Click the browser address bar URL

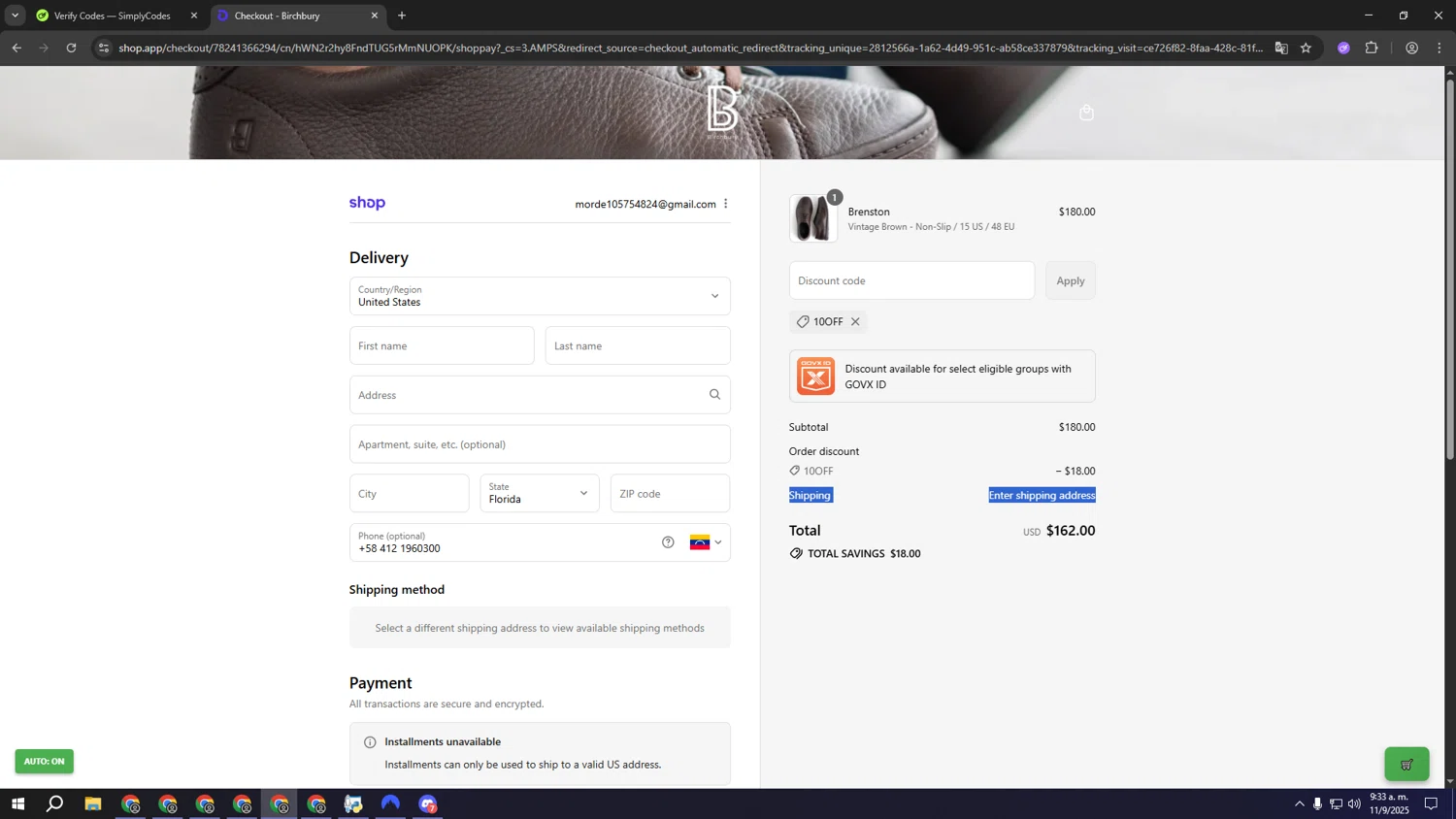point(690,48)
